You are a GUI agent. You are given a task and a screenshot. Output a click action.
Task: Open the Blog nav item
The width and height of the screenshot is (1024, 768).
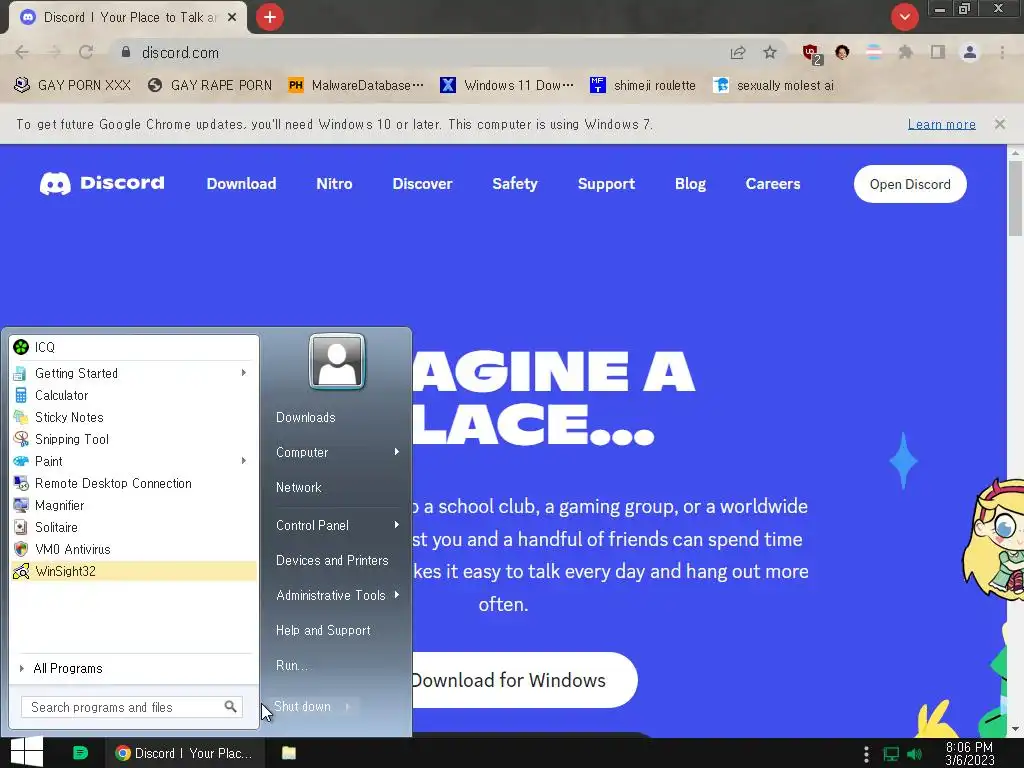[690, 184]
